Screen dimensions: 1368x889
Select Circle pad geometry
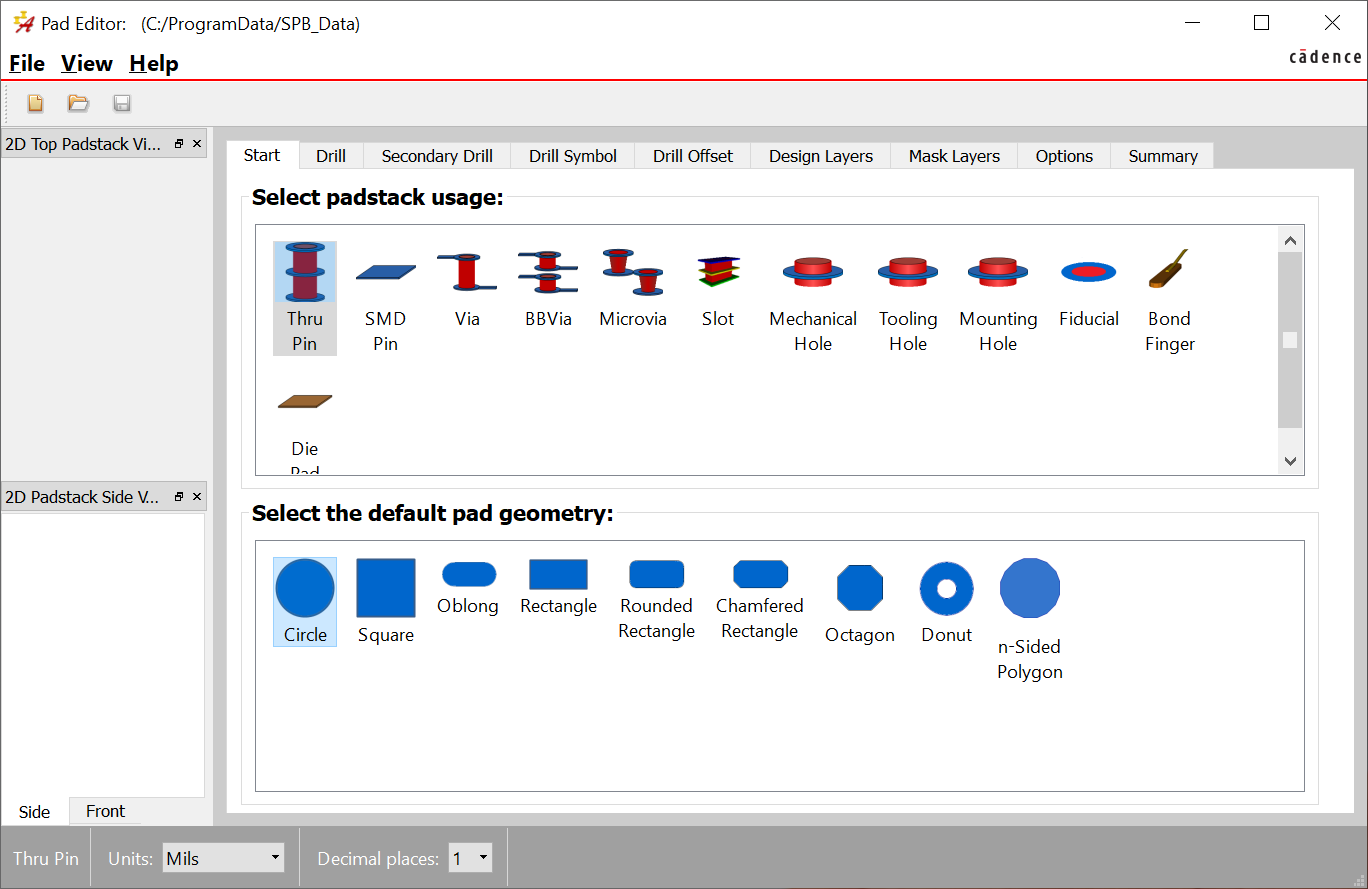(x=305, y=602)
